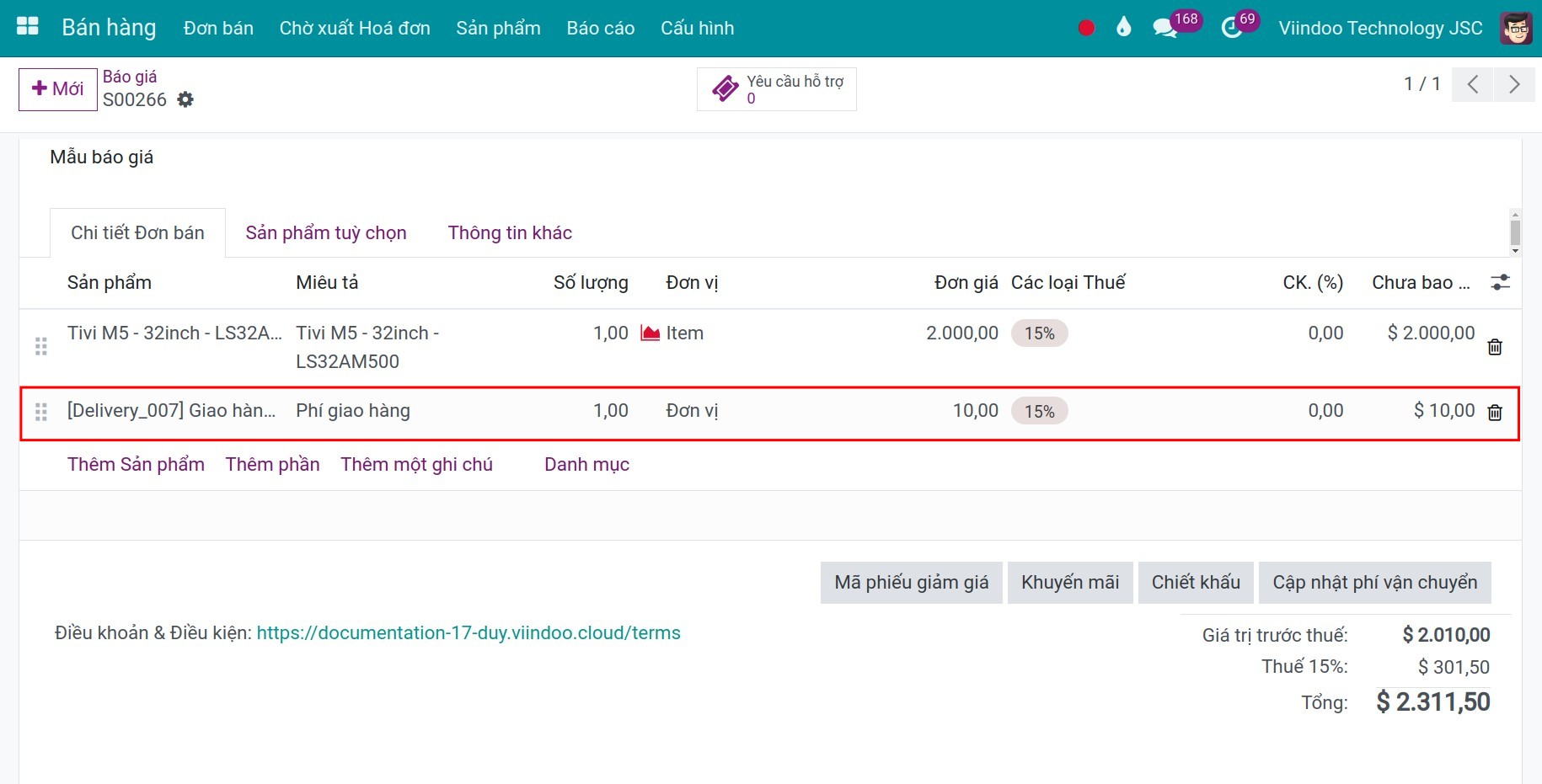1542x784 pixels.
Task: Delete the Delivery_007 shipping line
Action: [1495, 413]
